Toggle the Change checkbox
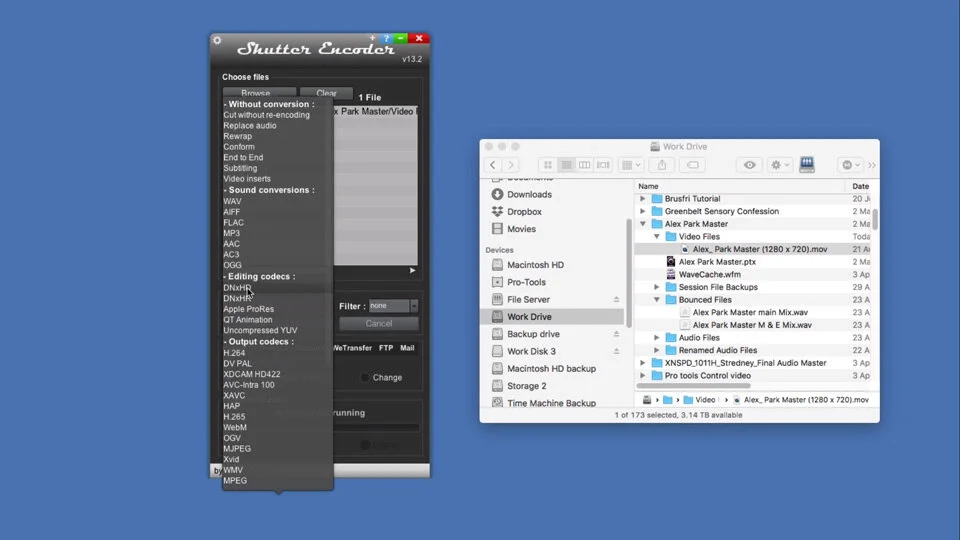Image resolution: width=960 pixels, height=540 pixels. point(365,378)
